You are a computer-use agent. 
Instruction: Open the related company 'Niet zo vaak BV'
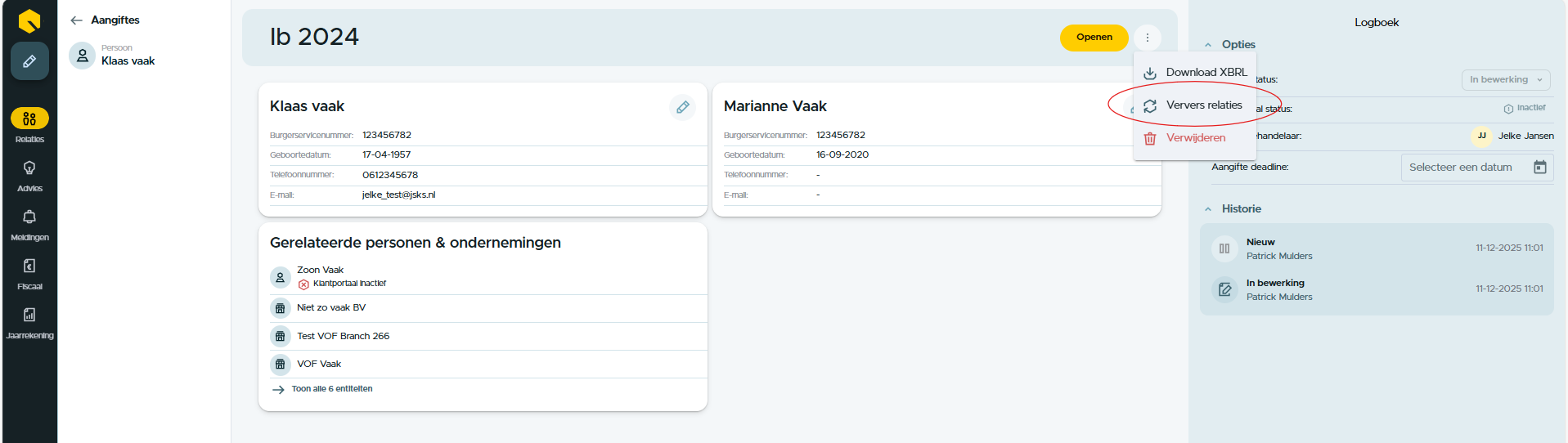[x=331, y=308]
